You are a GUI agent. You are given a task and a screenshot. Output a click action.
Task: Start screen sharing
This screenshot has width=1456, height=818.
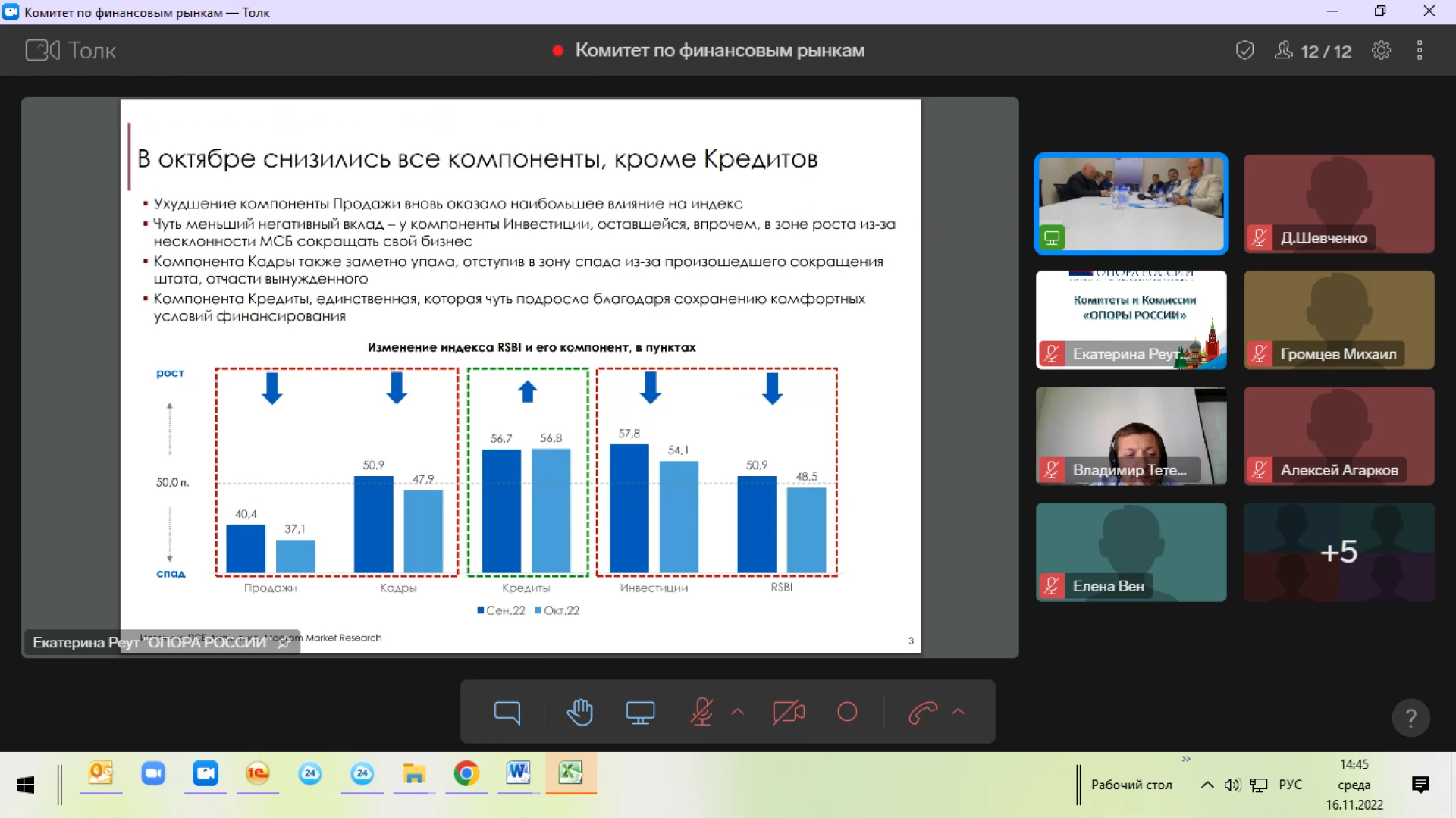tap(640, 712)
